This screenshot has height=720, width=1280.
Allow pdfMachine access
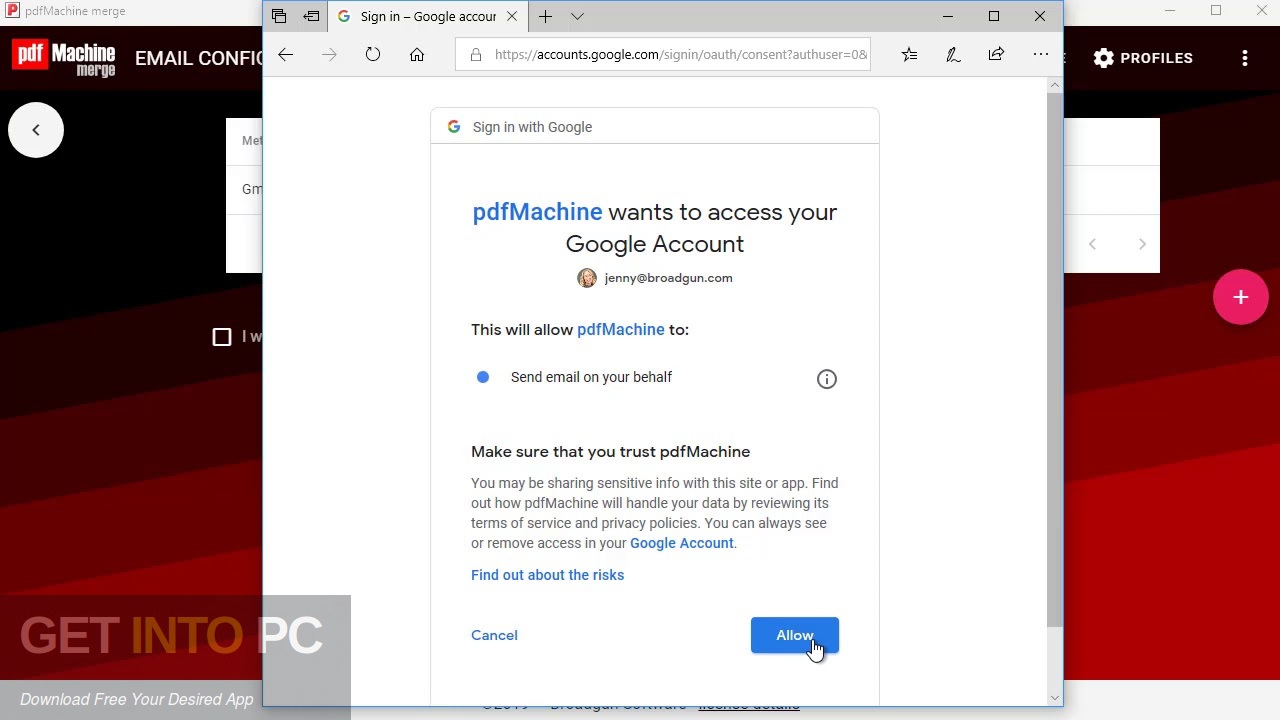tap(795, 635)
